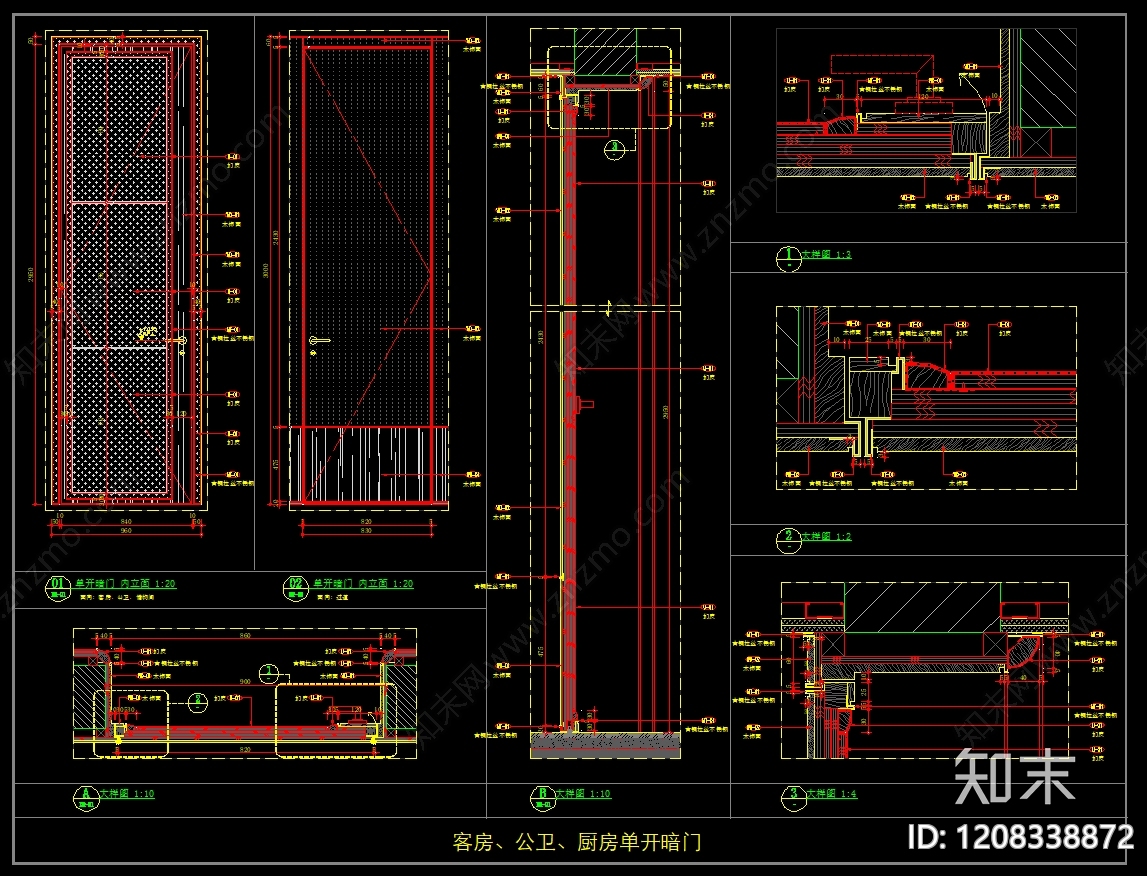Click the "大样图 1:3" detail title

coord(827,254)
